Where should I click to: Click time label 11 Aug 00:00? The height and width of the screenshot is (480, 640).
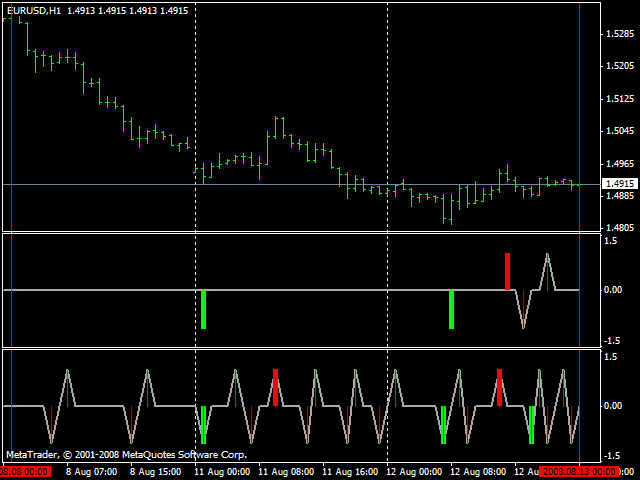tap(222, 472)
